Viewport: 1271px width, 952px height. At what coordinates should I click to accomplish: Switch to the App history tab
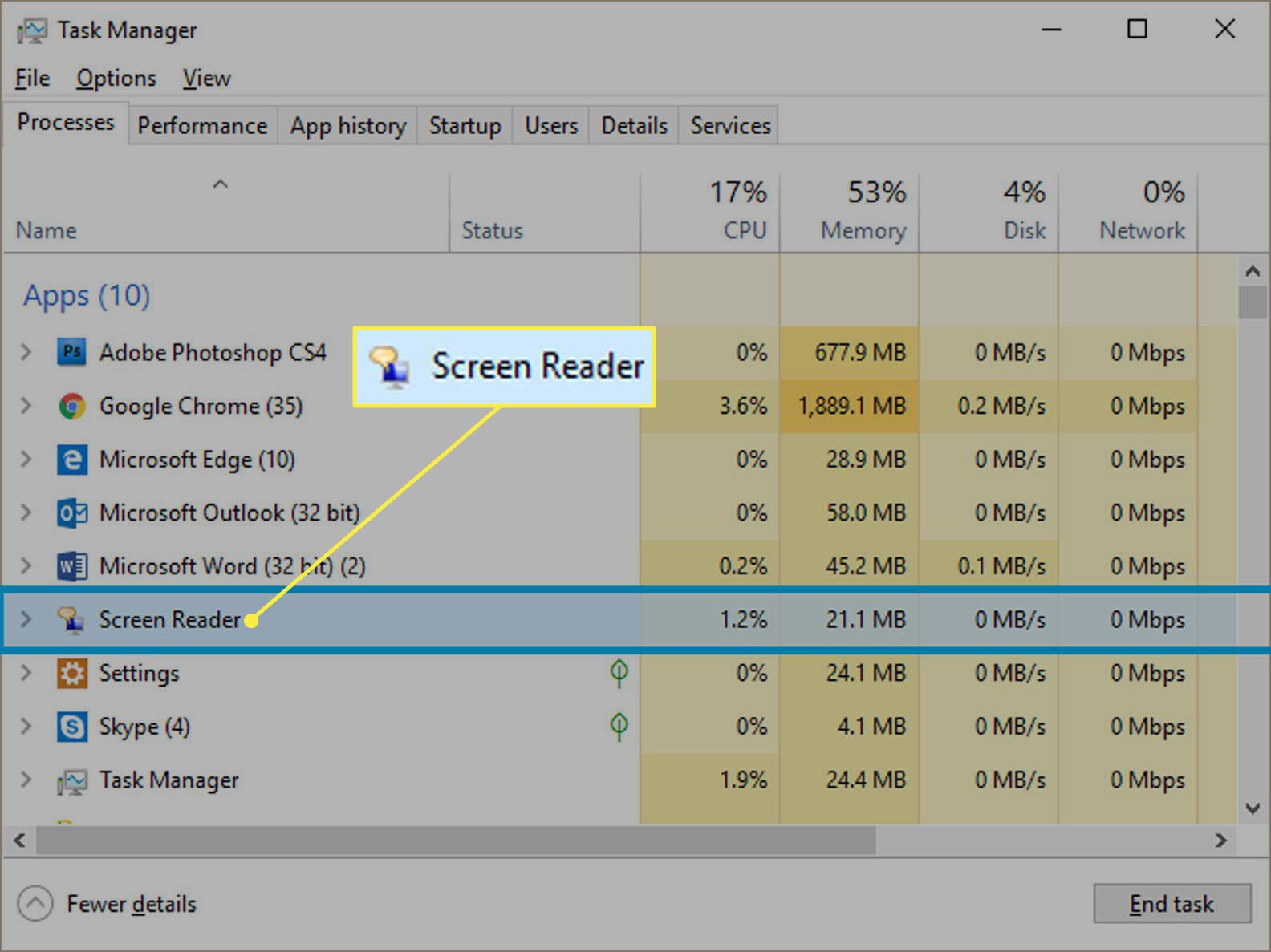pyautogui.click(x=347, y=126)
